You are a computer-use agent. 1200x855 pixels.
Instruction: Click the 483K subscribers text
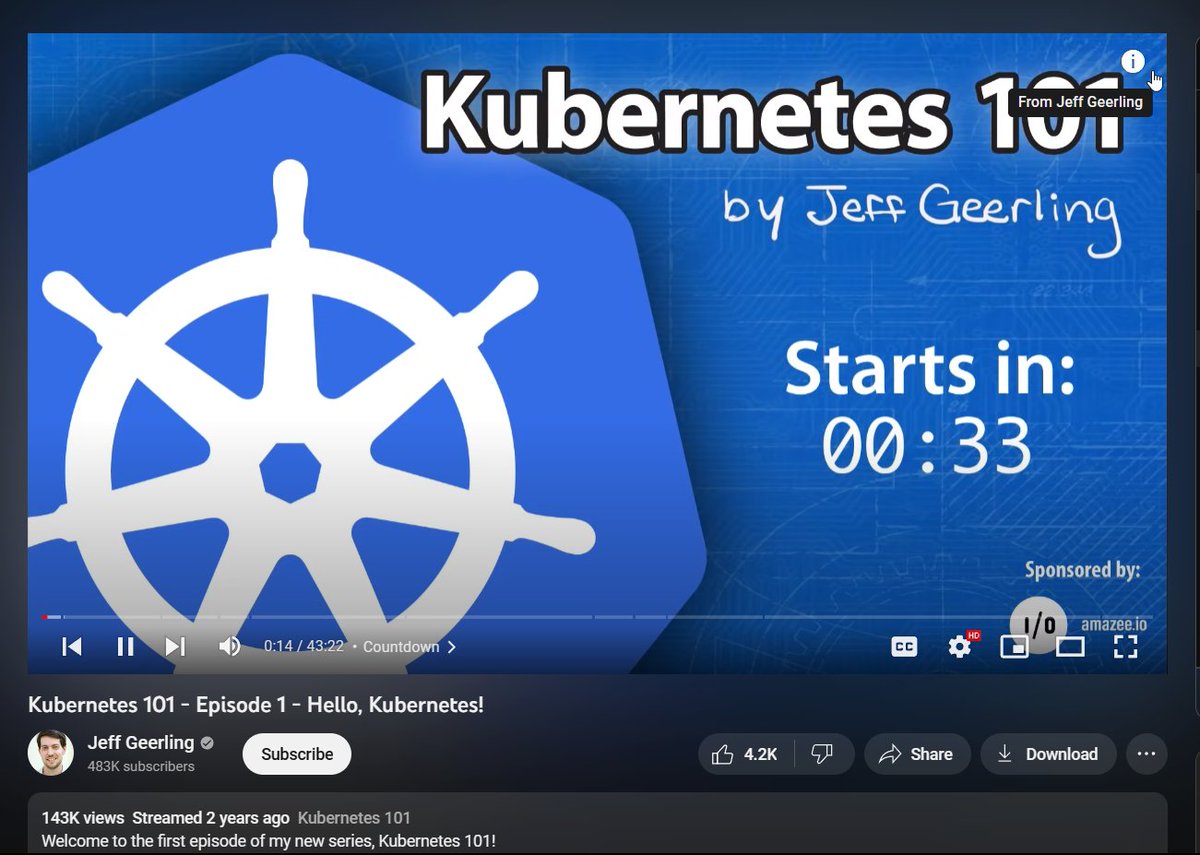pyautogui.click(x=141, y=766)
